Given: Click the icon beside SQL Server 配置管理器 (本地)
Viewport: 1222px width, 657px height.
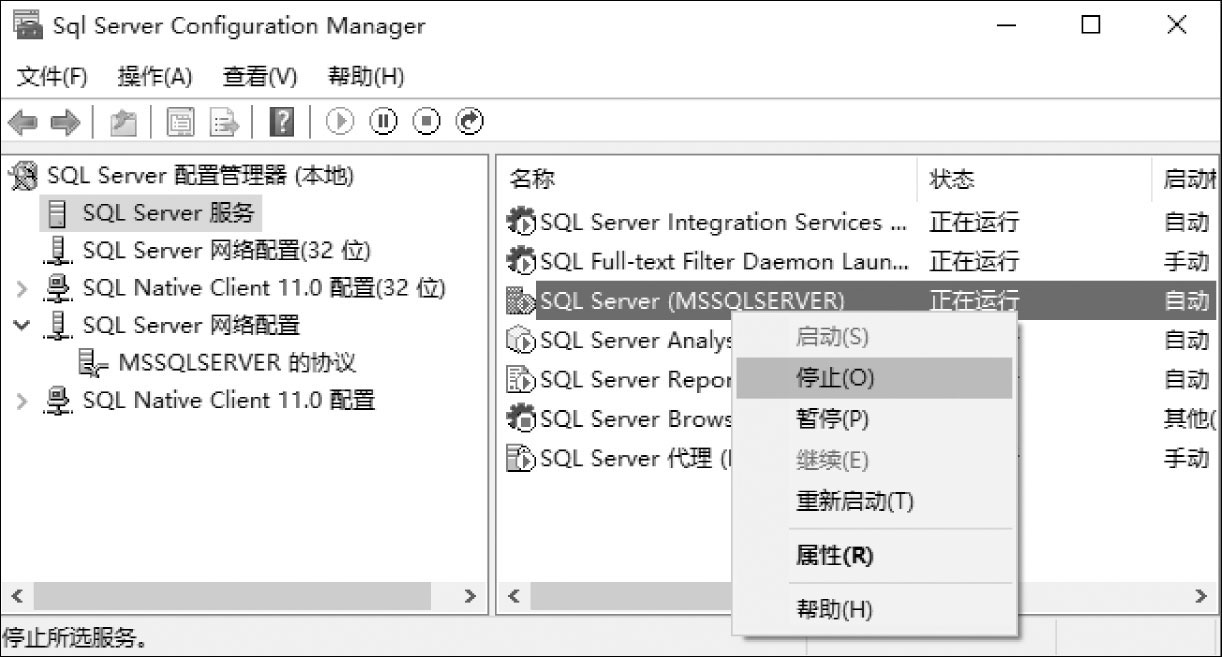Looking at the screenshot, I should click(23, 177).
